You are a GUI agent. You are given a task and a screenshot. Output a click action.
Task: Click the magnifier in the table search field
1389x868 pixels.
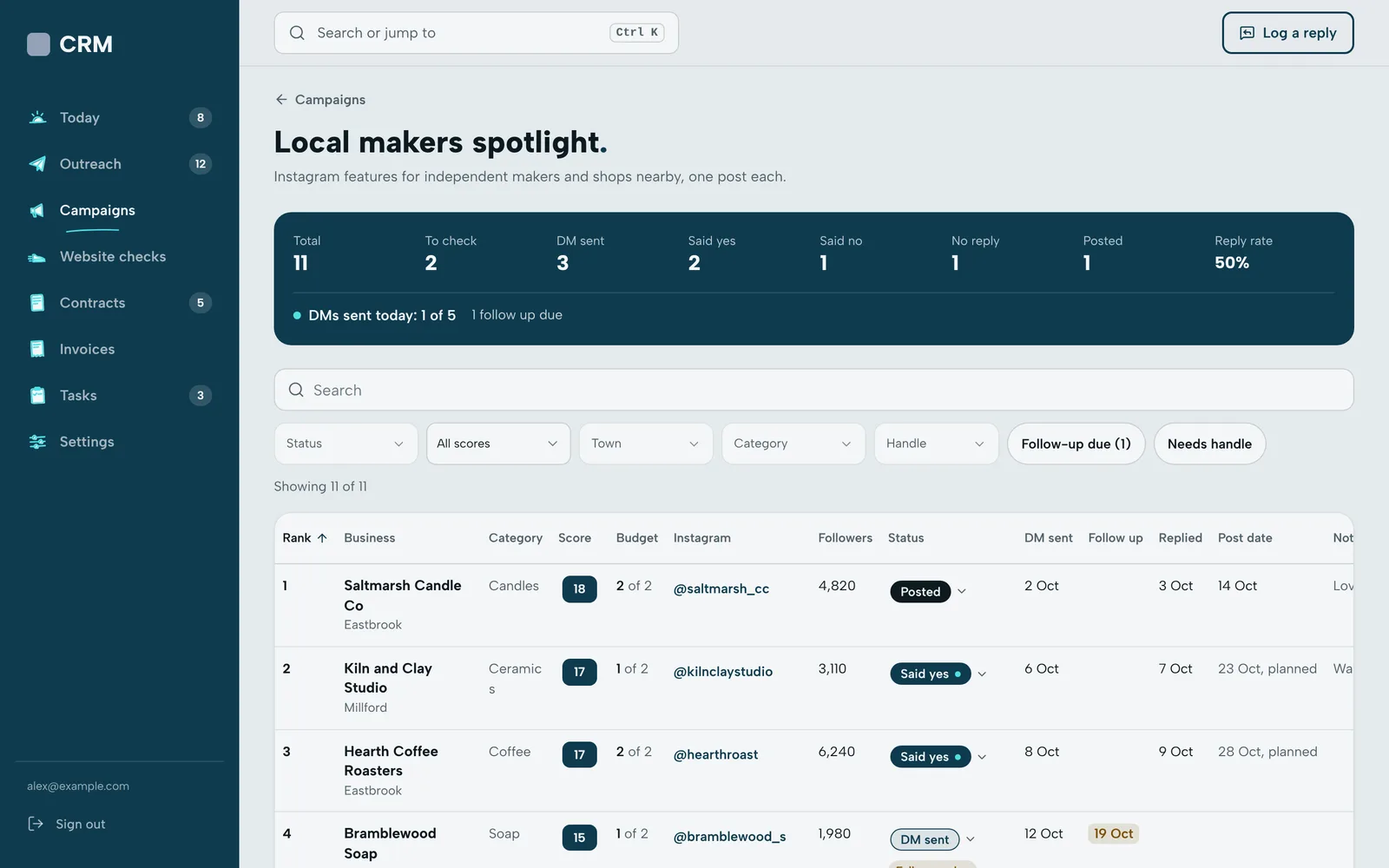tap(296, 390)
